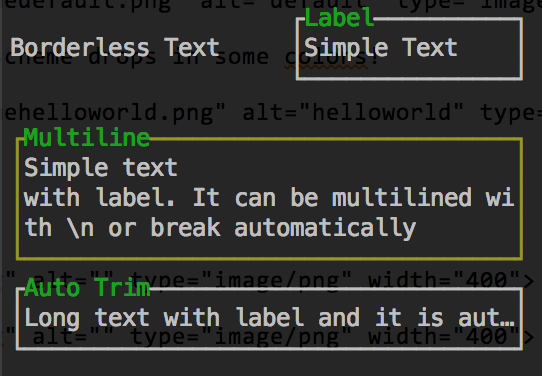542x376 pixels.
Task: Click empty space below text in Multiline box
Action: [269, 248]
